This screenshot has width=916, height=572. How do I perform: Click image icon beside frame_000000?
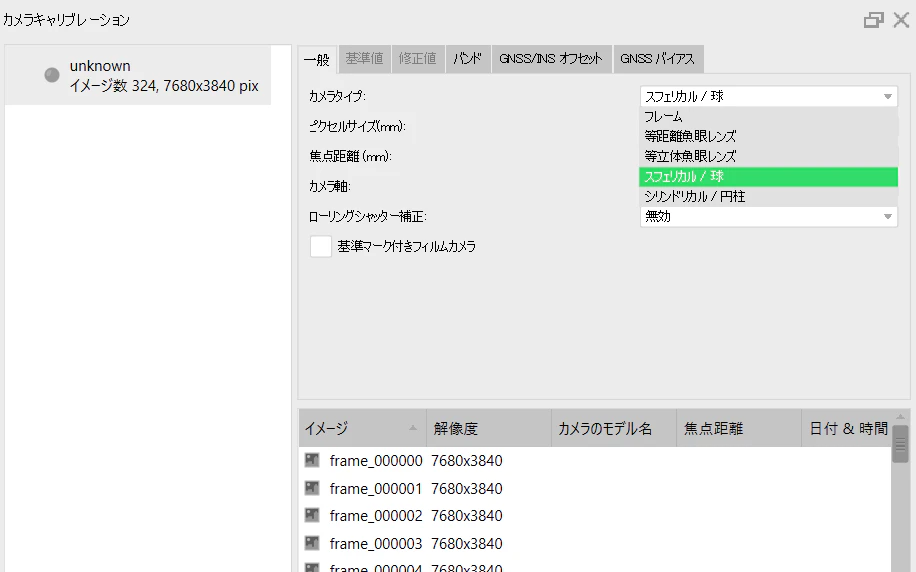pyautogui.click(x=312, y=460)
